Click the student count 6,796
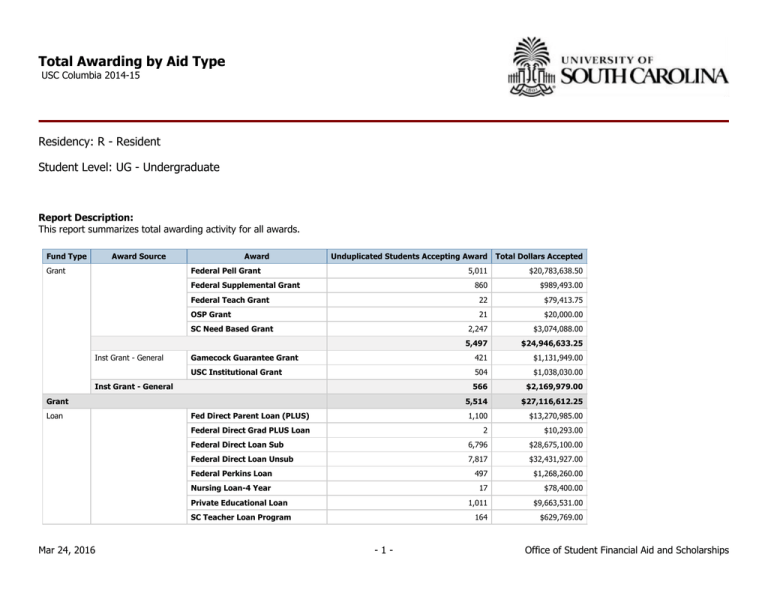This screenshot has height=593, width=768. click(x=478, y=445)
